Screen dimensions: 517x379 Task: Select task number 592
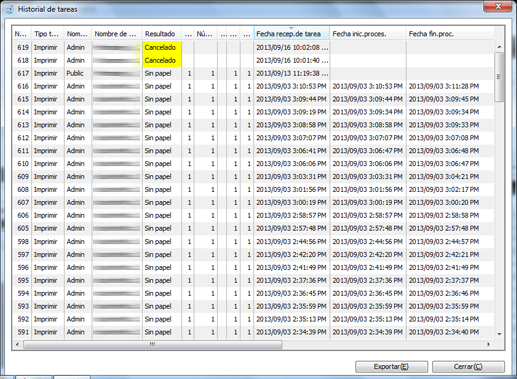pyautogui.click(x=23, y=319)
